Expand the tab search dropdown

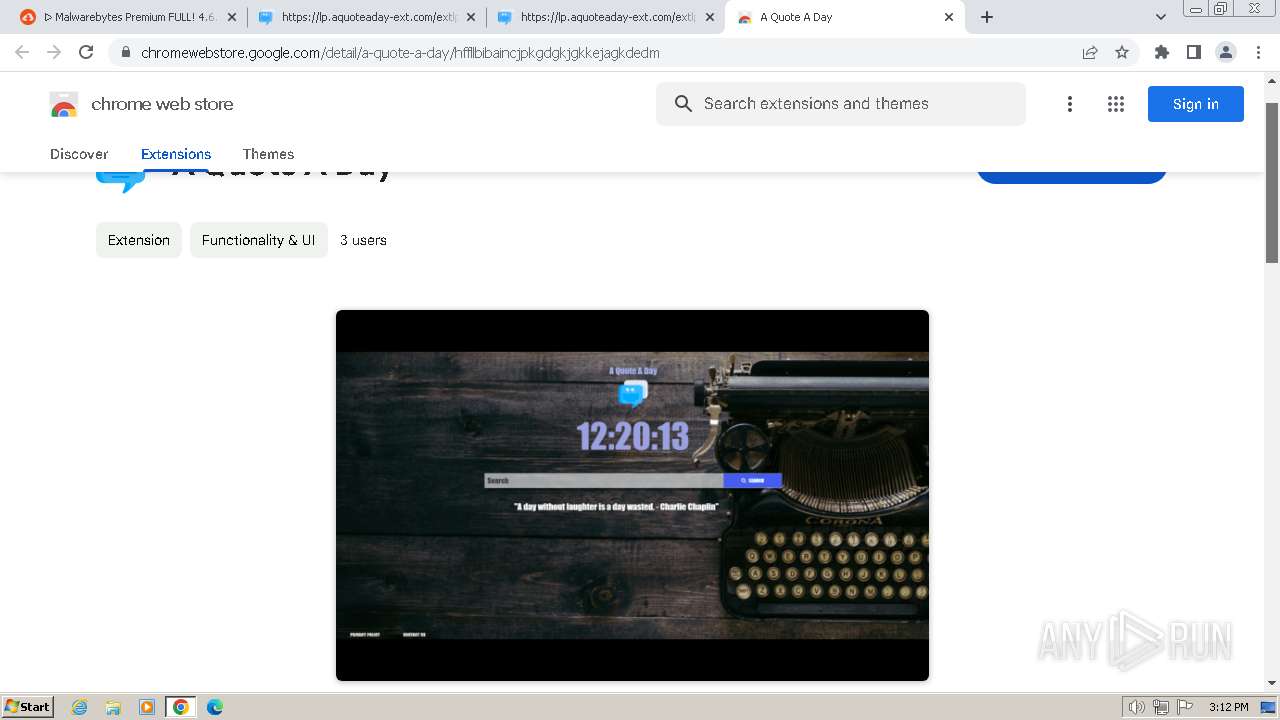[1161, 17]
